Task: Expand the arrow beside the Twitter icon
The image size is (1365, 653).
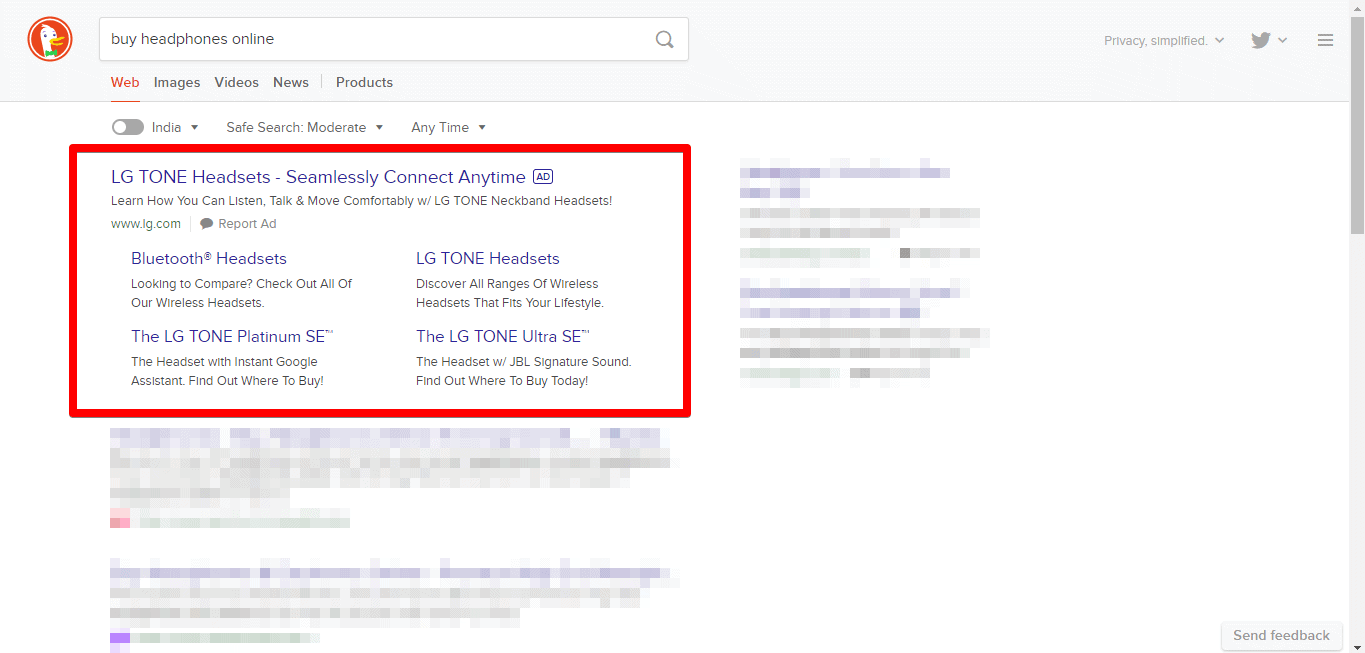Action: tap(1283, 40)
